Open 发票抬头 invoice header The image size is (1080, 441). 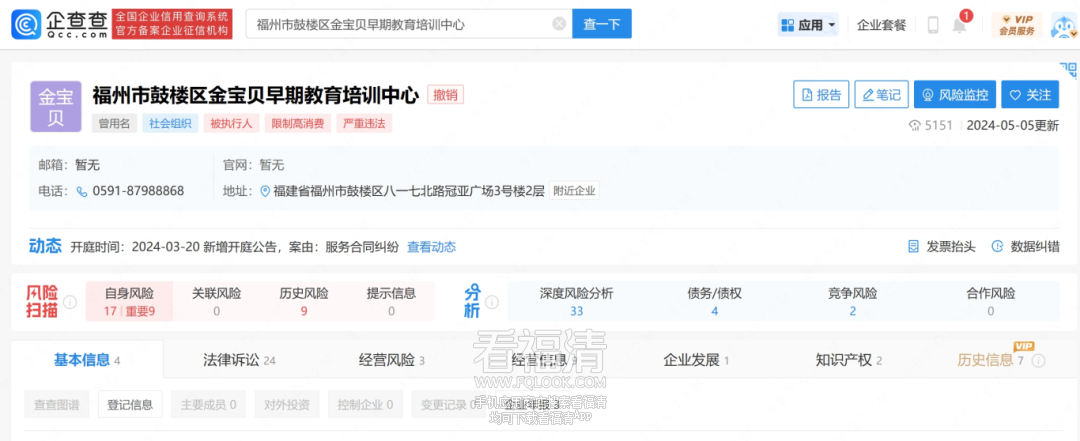click(x=941, y=247)
